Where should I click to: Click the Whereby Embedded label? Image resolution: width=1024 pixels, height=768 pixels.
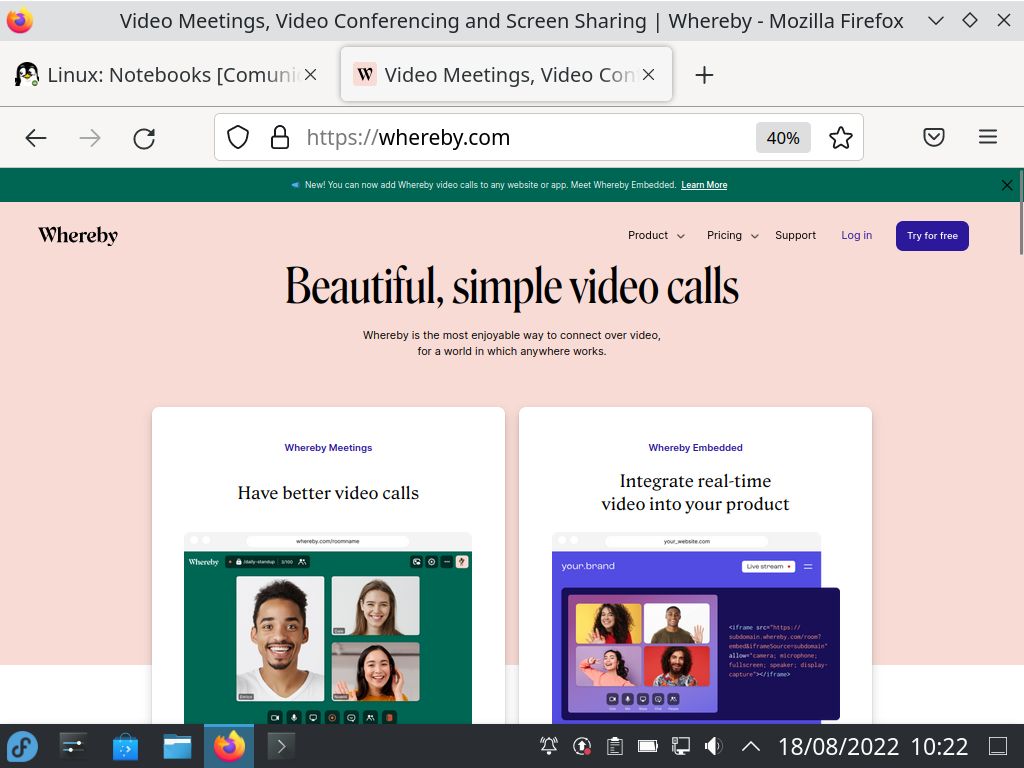coord(696,448)
